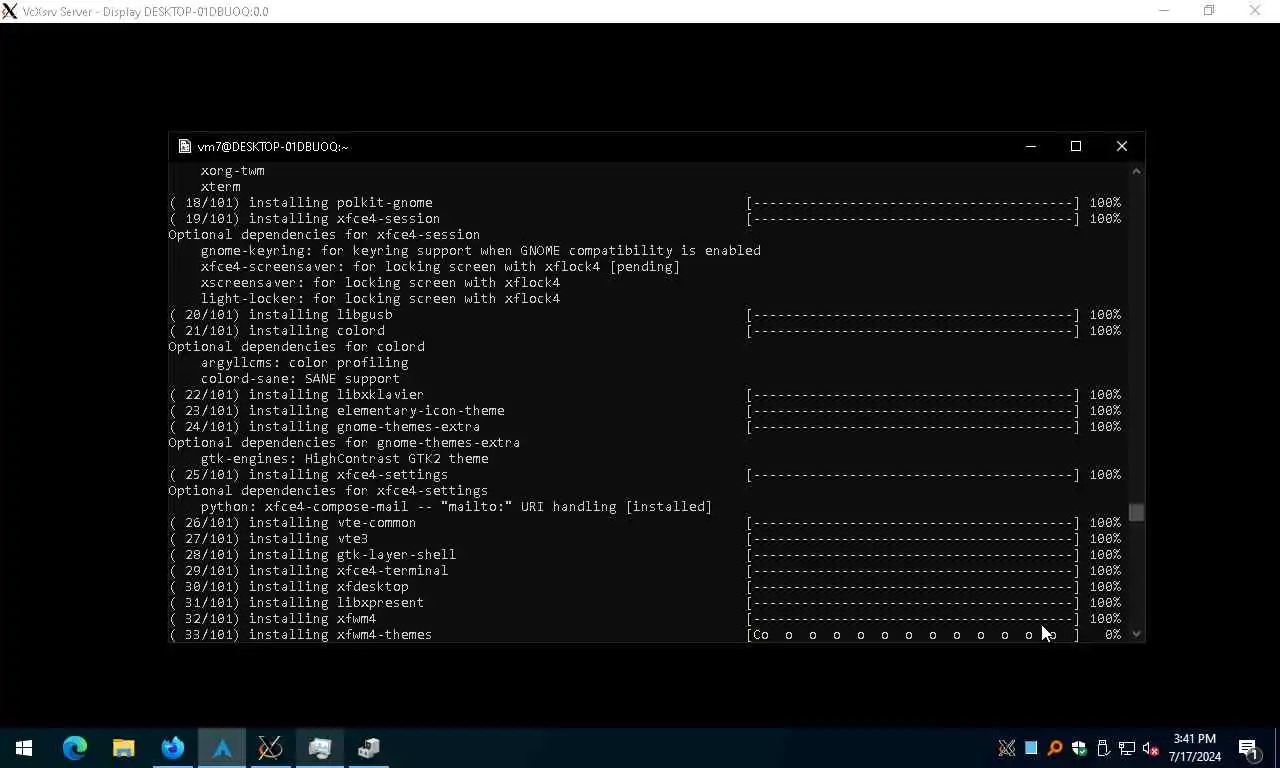This screenshot has width=1280, height=768.
Task: Open File Explorer from the taskbar
Action: 124,748
